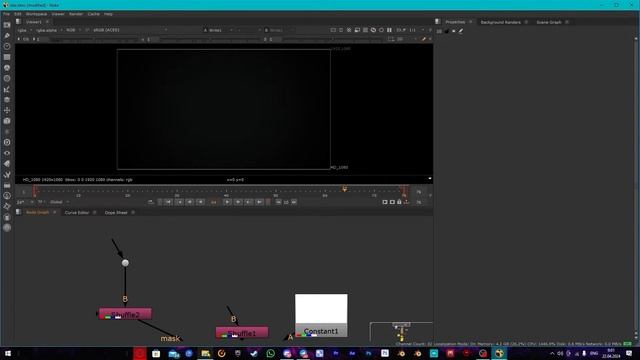
Task: Switch to the Curve Editor tab
Action: point(77,213)
